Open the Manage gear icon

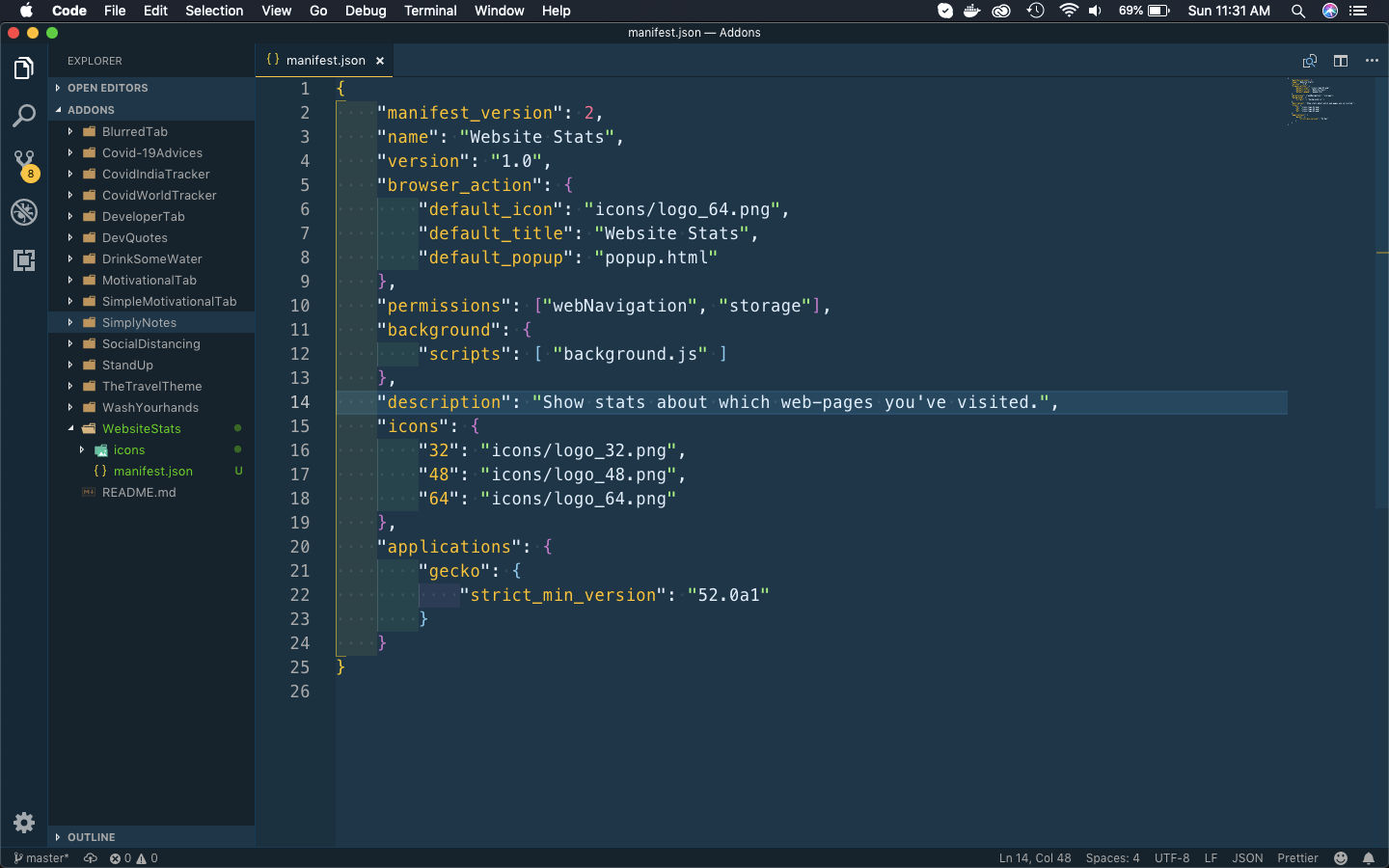24,823
